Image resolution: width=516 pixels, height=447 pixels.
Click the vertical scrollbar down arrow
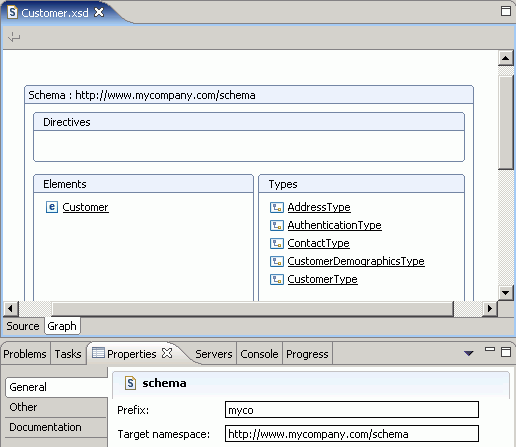point(505,293)
